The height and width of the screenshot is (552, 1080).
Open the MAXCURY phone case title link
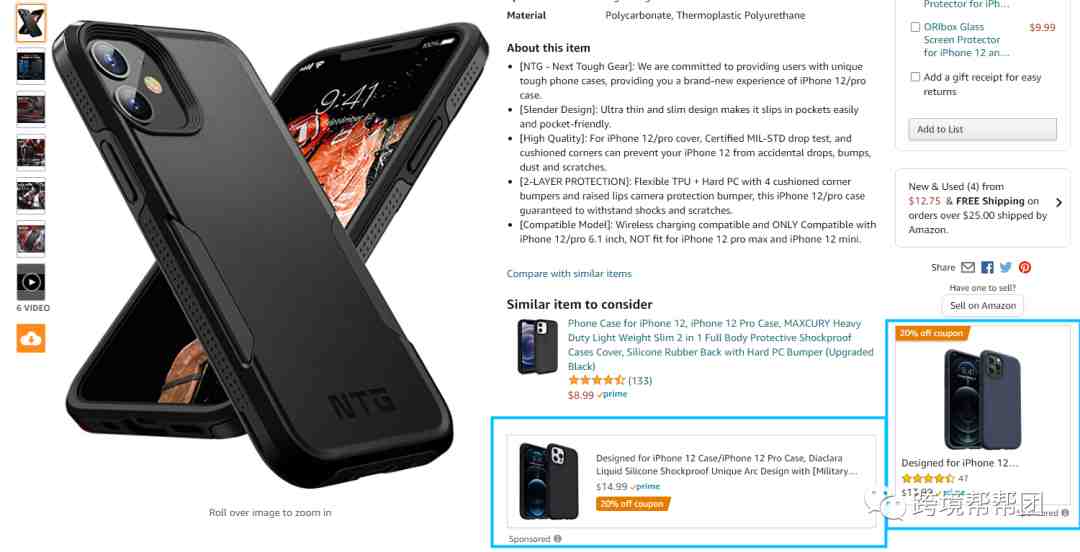coord(720,345)
